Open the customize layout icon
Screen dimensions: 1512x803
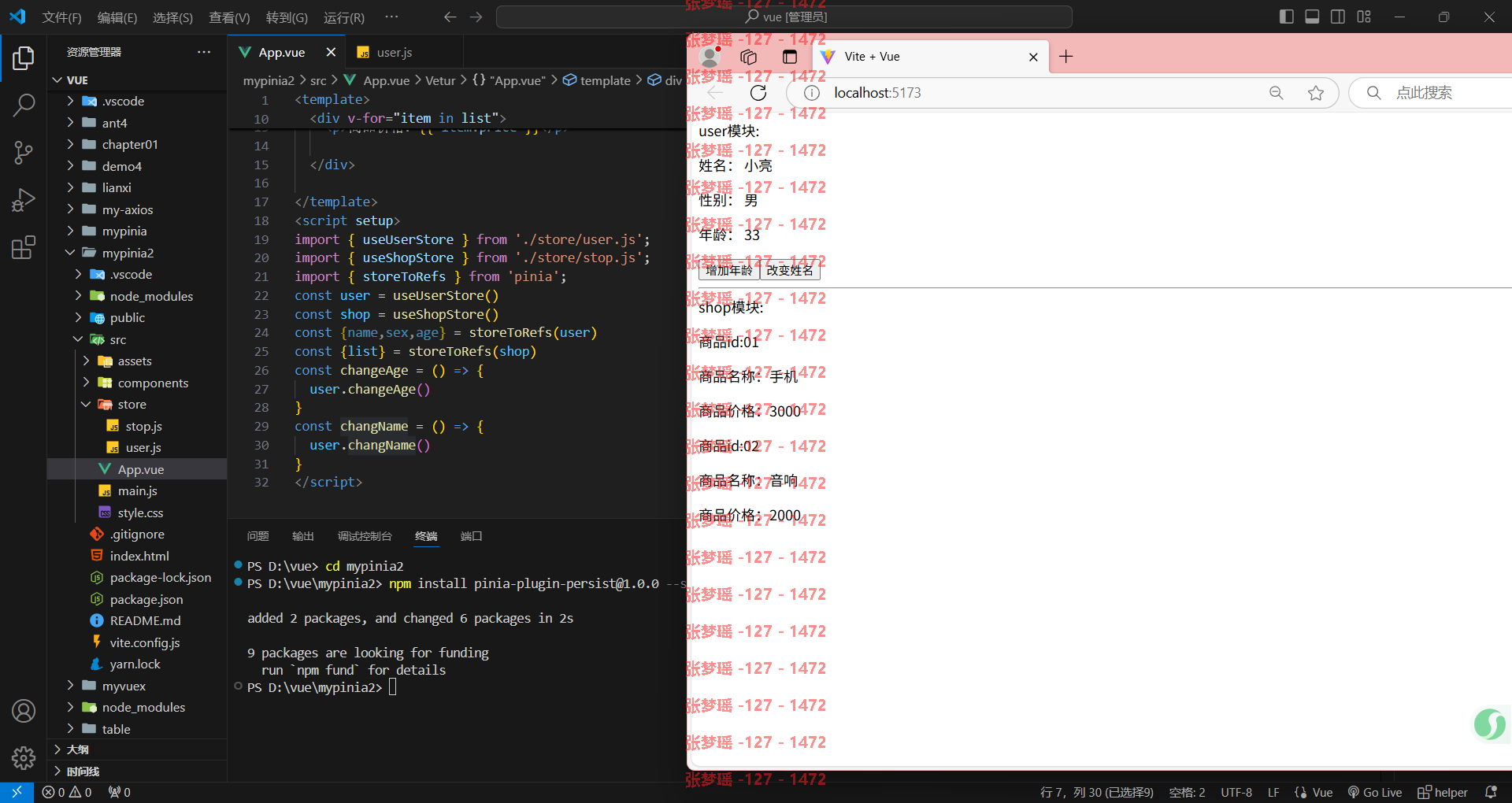[1364, 17]
